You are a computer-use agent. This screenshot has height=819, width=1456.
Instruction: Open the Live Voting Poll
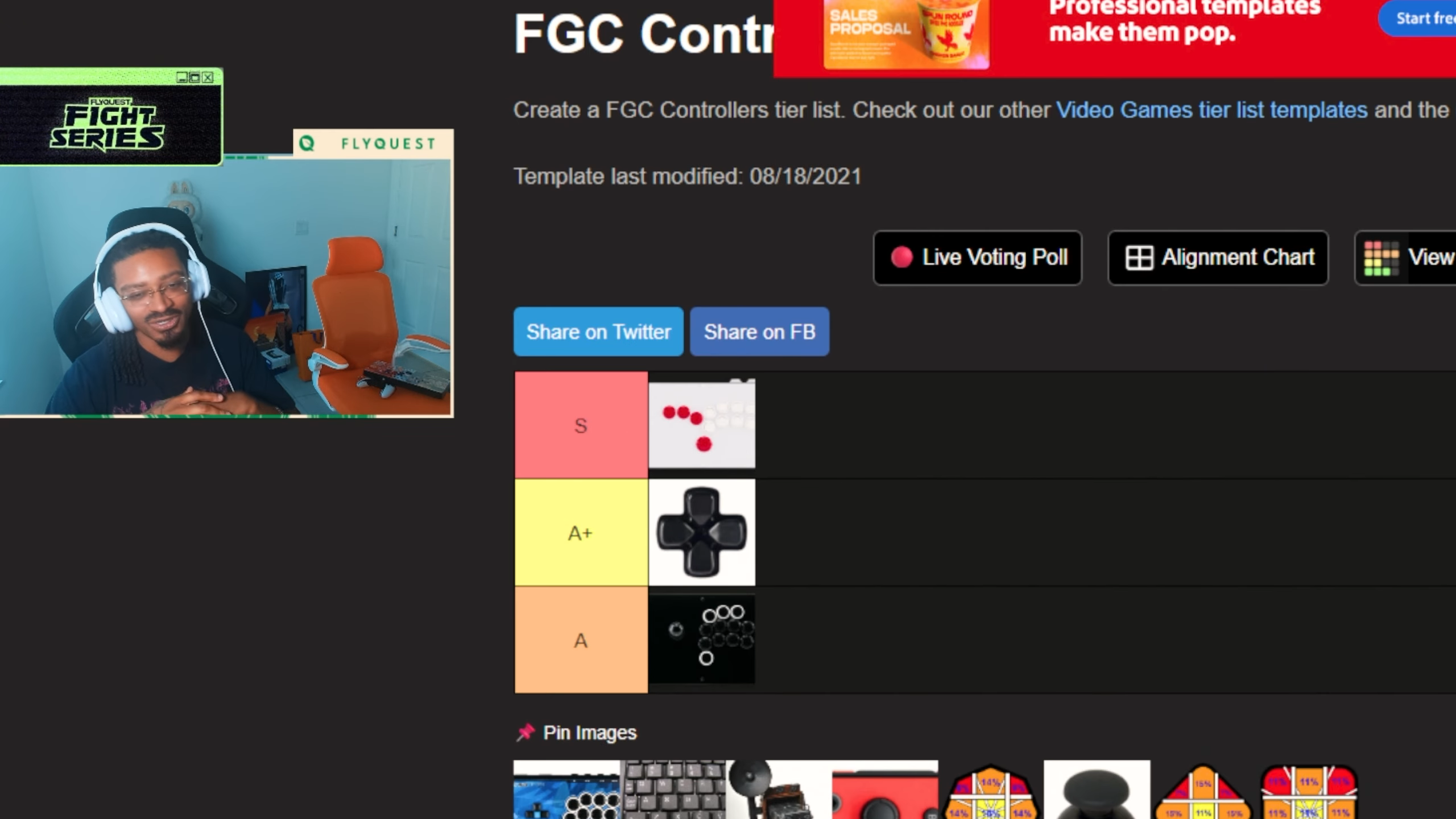pos(977,258)
